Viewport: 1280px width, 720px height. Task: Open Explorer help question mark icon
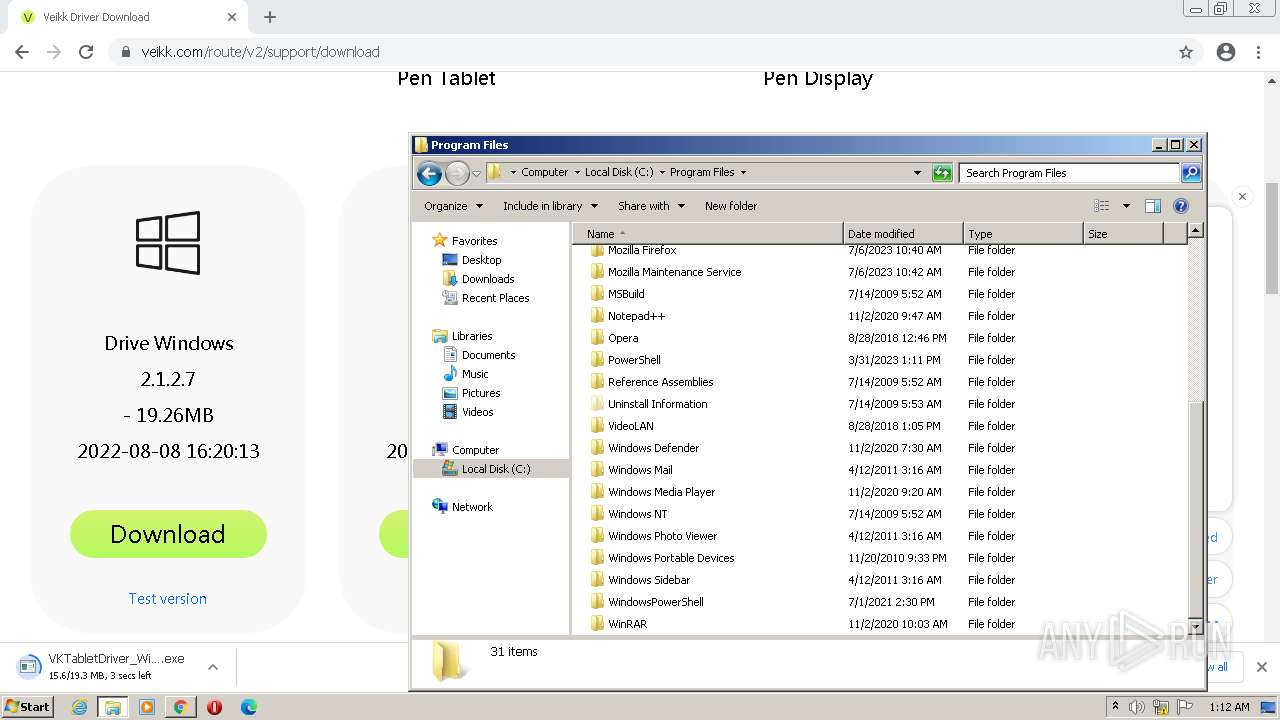[x=1181, y=206]
